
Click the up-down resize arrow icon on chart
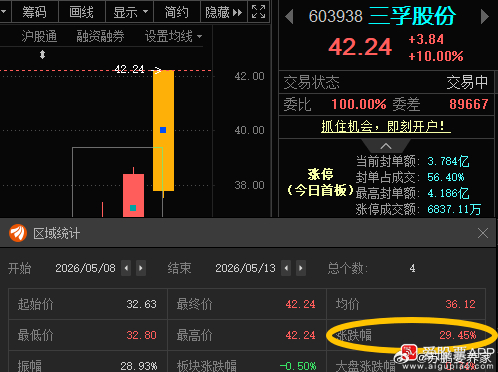pos(42,54)
